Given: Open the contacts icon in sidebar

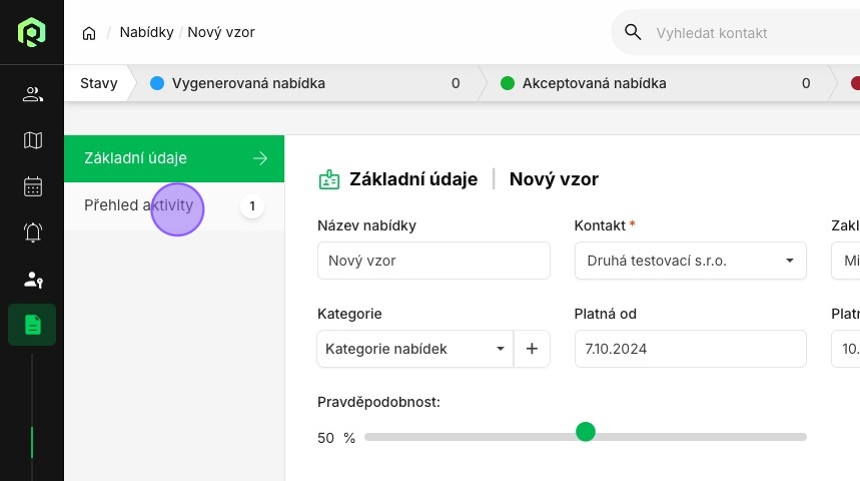Looking at the screenshot, I should tap(32, 95).
